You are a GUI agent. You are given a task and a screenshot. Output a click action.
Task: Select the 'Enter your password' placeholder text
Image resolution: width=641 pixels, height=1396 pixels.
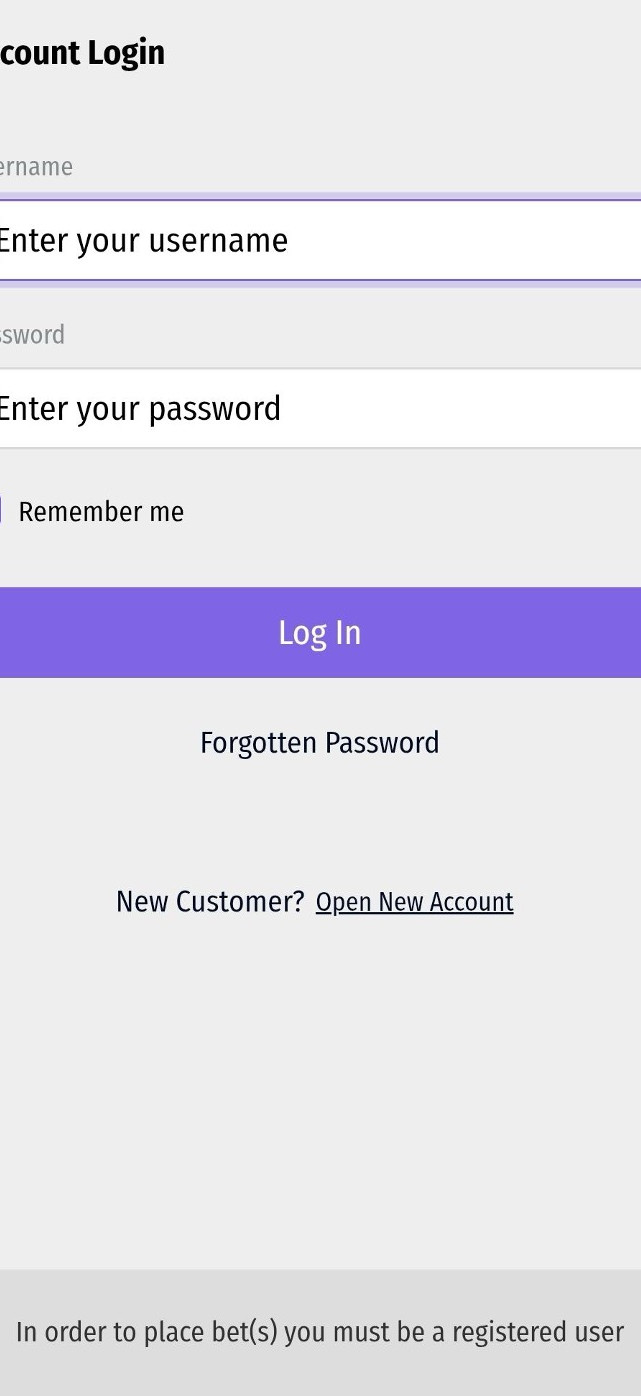click(139, 409)
